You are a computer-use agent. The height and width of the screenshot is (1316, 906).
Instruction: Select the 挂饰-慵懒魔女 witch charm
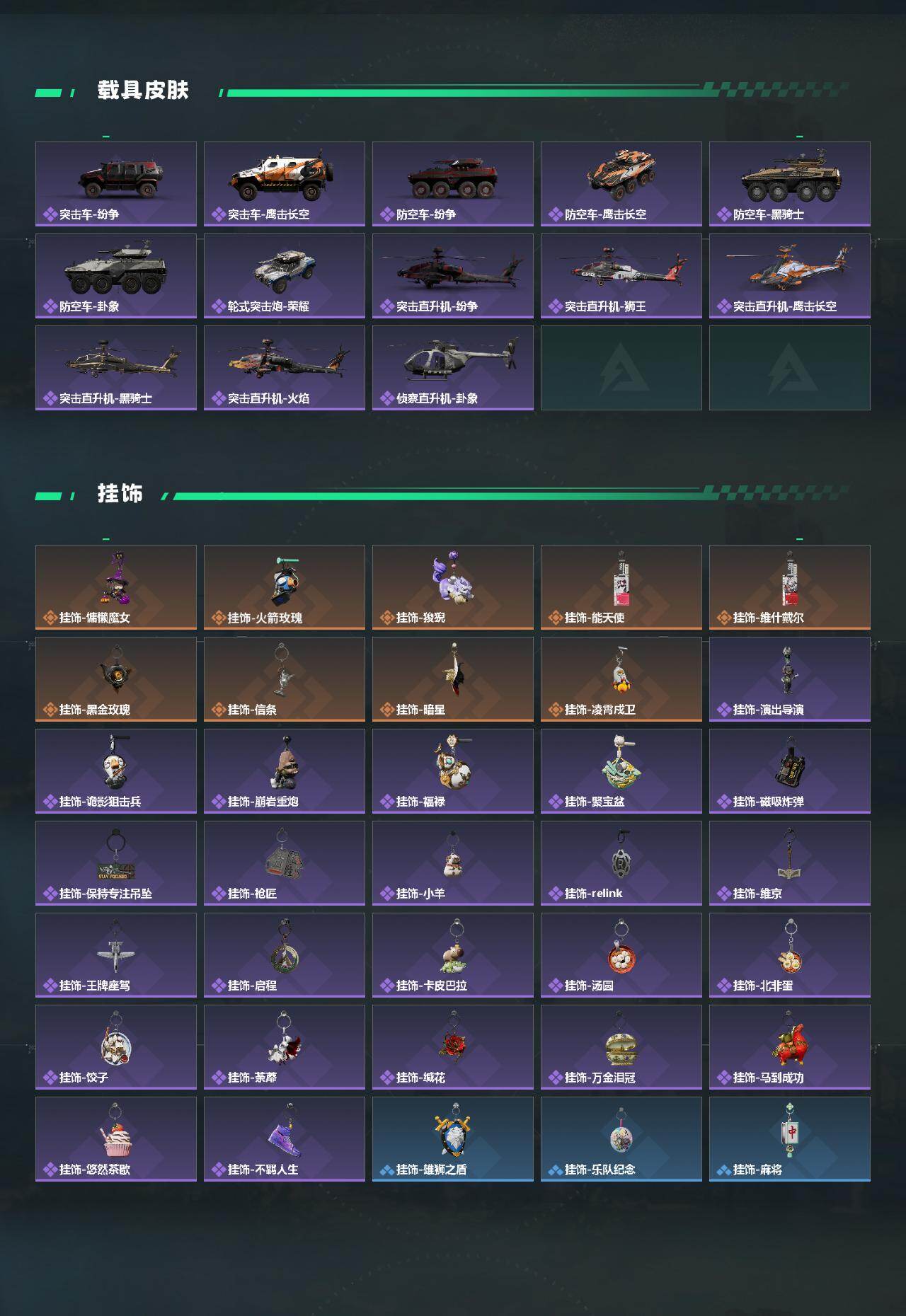click(x=116, y=587)
